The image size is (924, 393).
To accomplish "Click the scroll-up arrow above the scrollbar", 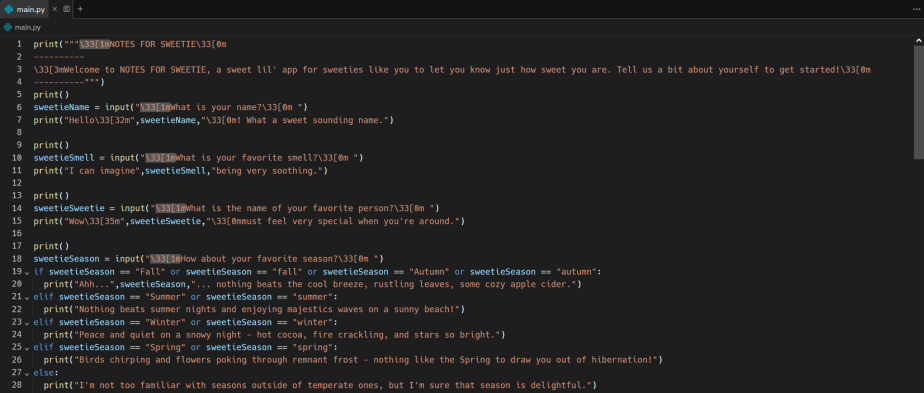I will coord(919,40).
